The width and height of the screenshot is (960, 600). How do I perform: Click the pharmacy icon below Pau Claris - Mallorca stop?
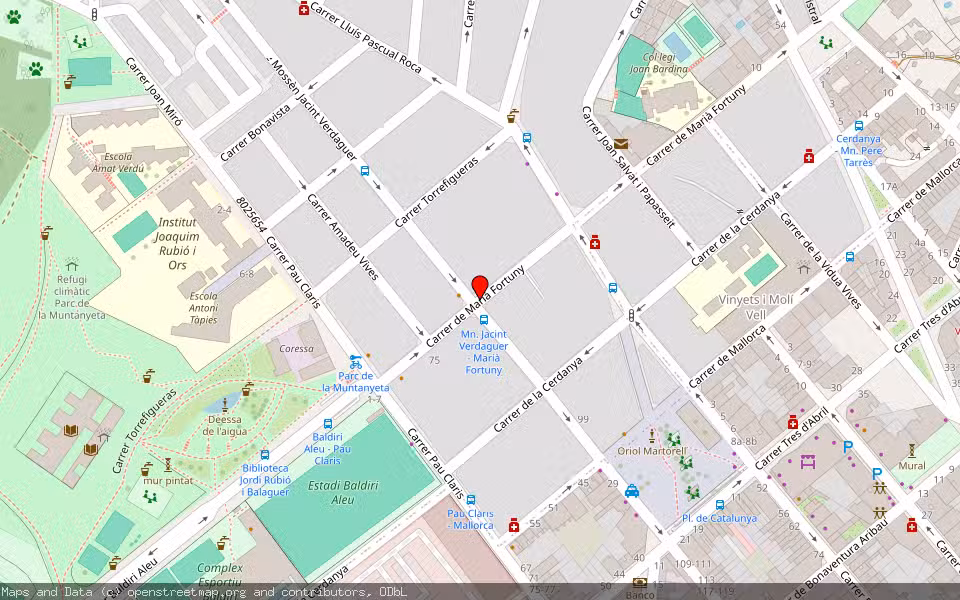(514, 525)
